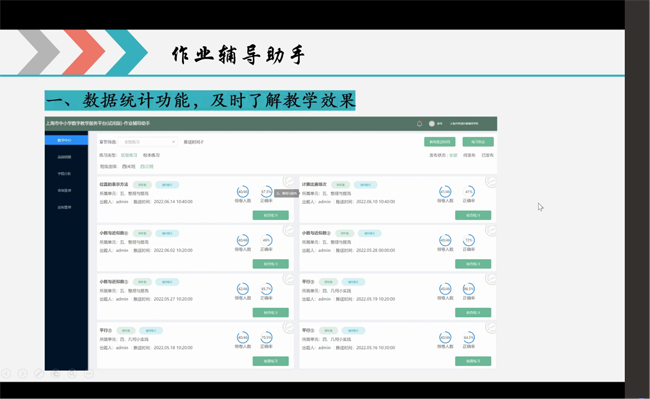650x399 pixels.
Task: Click left green button above 发布状态 filter
Action: pos(439,142)
